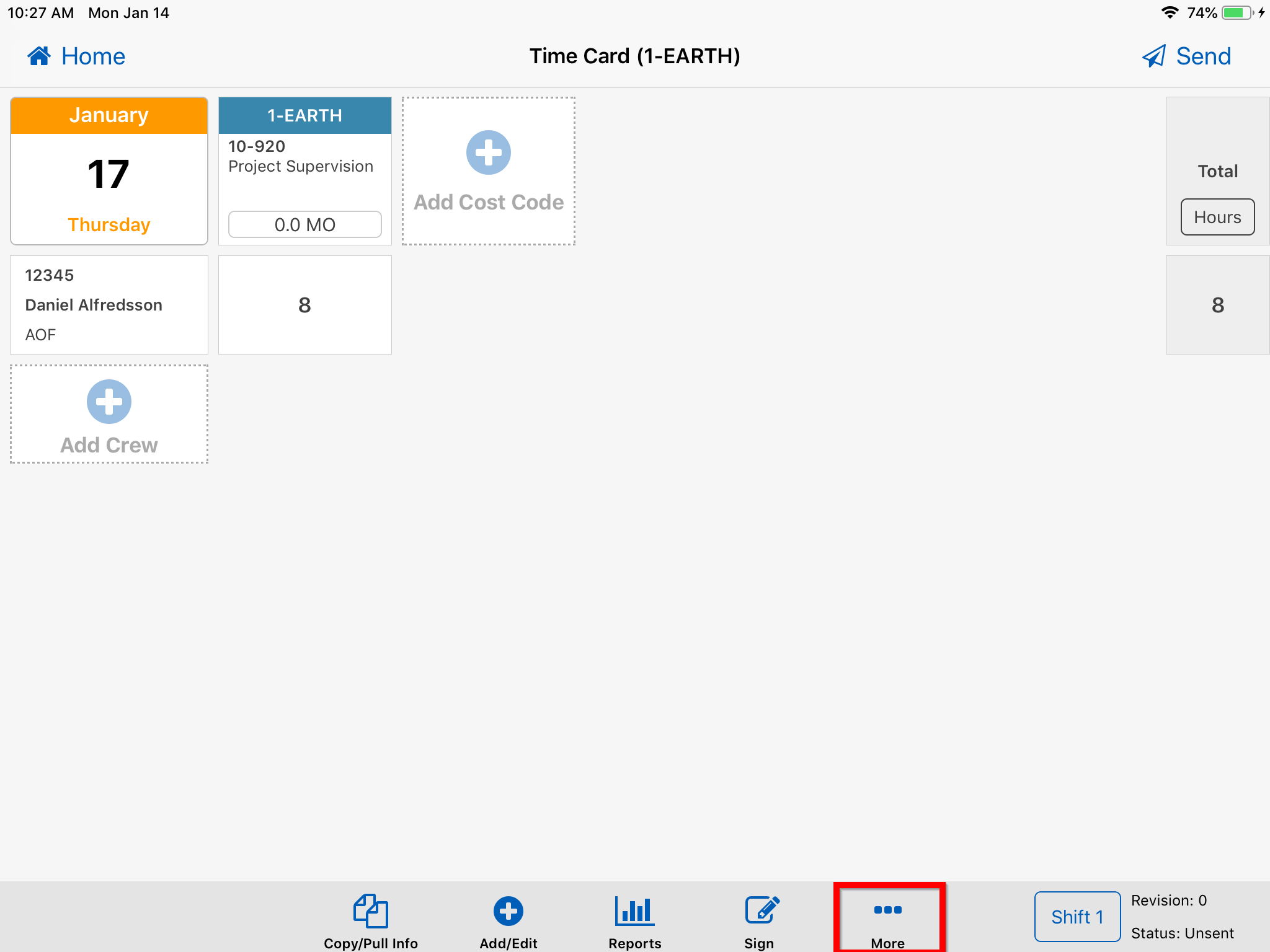Edit the 0.0 MO quantity field
The height and width of the screenshot is (952, 1270).
(x=304, y=224)
